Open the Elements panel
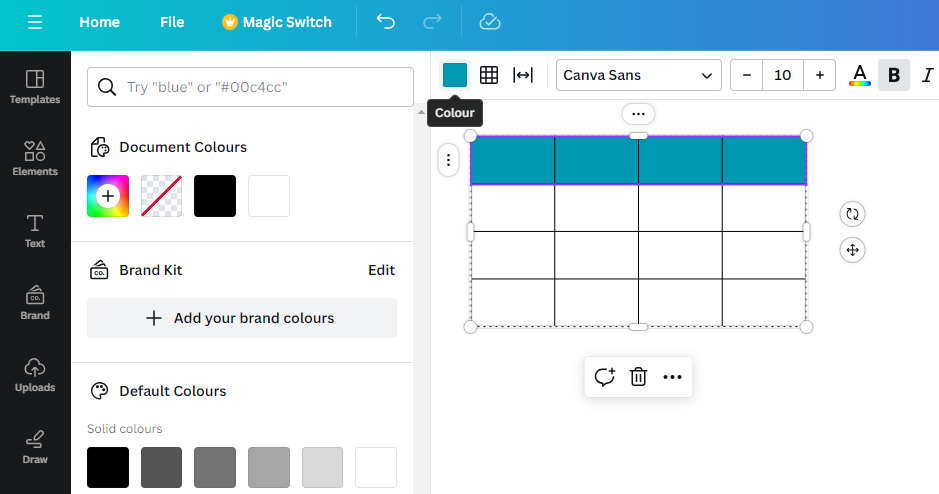Image resolution: width=939 pixels, height=494 pixels. pyautogui.click(x=35, y=159)
